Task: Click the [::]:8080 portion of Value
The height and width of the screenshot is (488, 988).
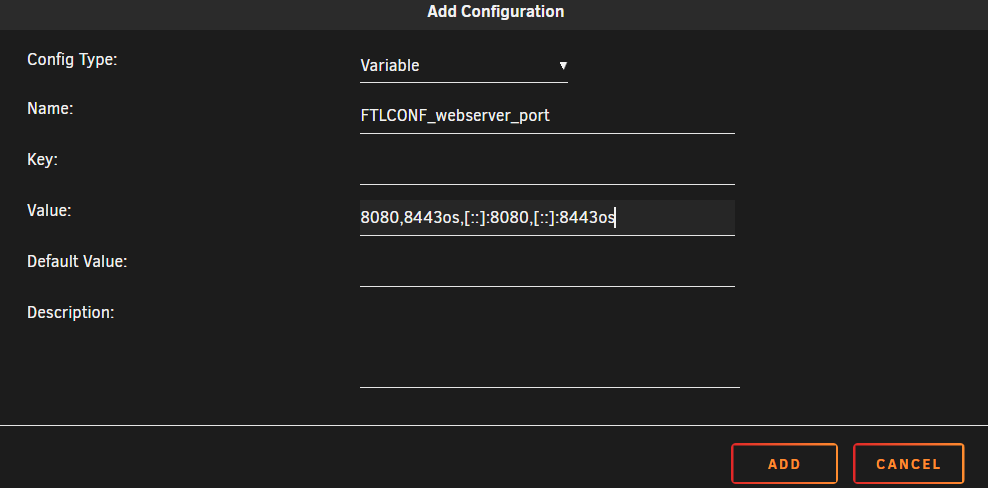Action: (x=495, y=218)
